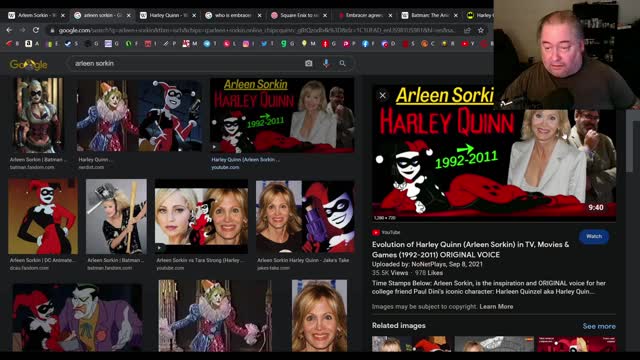Close the arleen sorkin Google tab
Screen dimensions: 640x360
[x=129, y=15]
